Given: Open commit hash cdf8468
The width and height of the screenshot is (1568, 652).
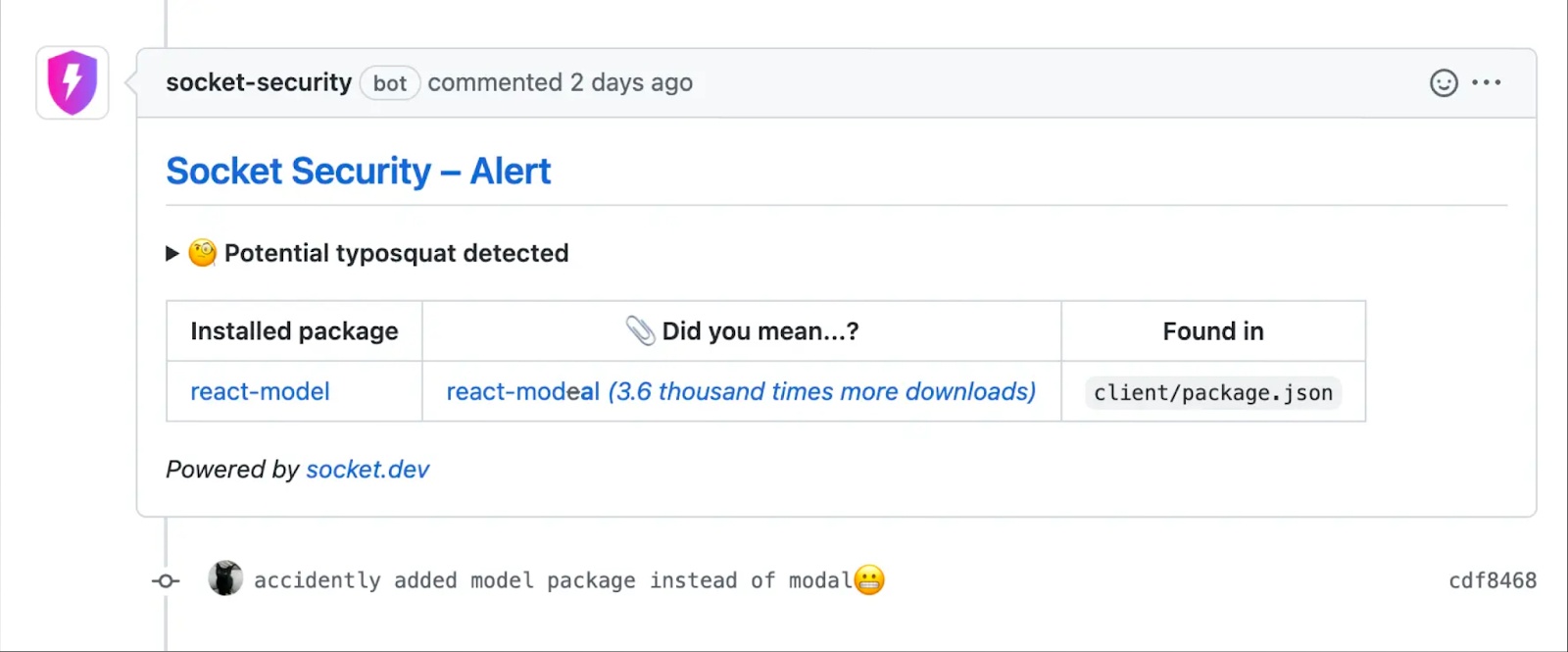Looking at the screenshot, I should [x=1492, y=581].
